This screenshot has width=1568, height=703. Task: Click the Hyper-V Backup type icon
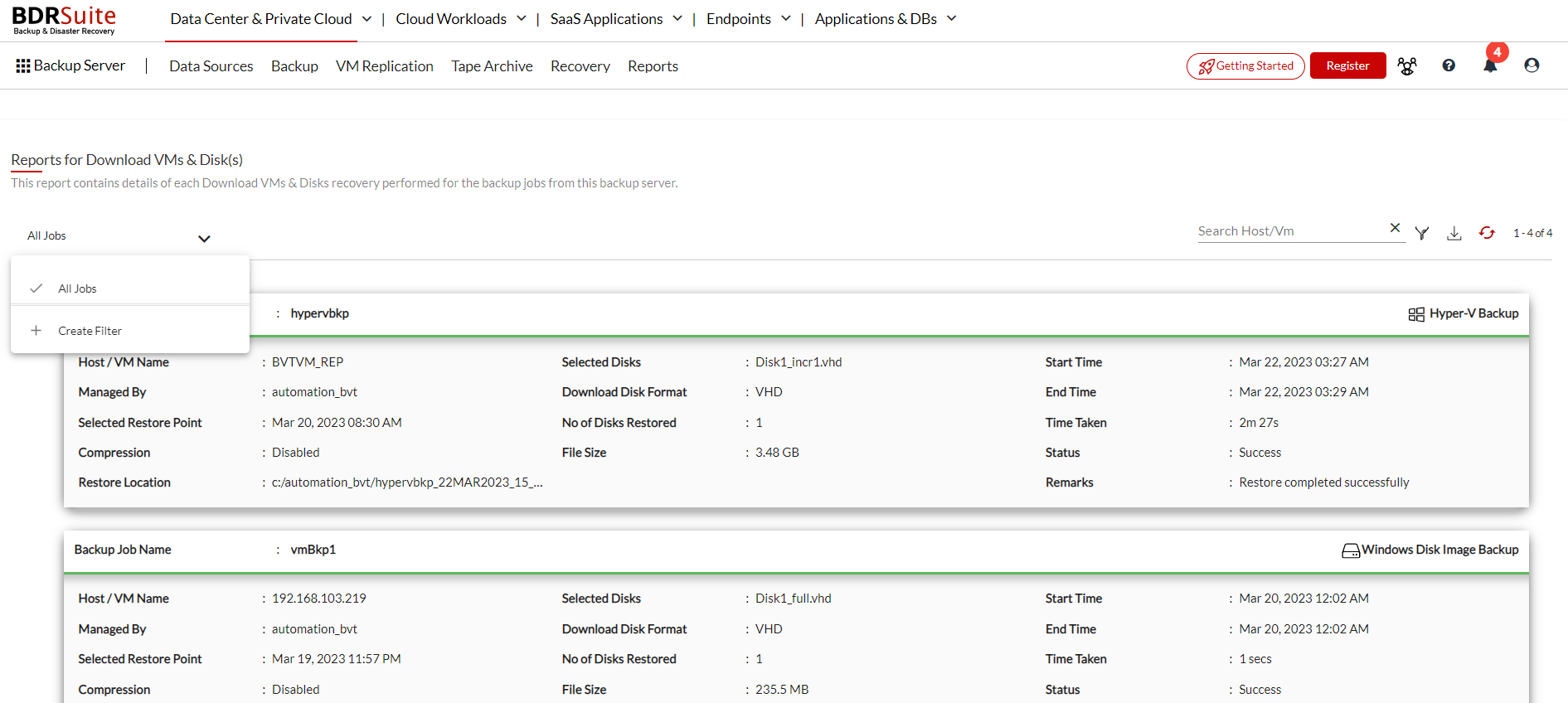click(1416, 314)
